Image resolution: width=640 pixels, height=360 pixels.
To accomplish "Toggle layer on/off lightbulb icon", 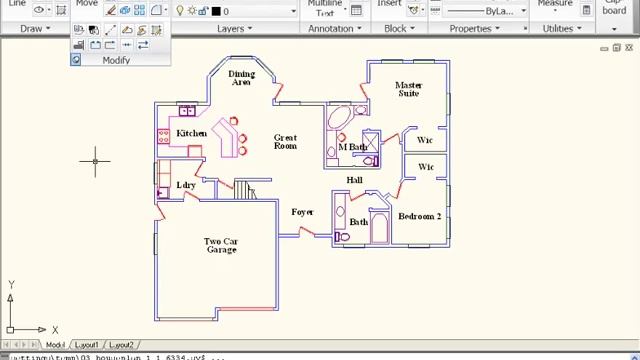I will (180, 11).
